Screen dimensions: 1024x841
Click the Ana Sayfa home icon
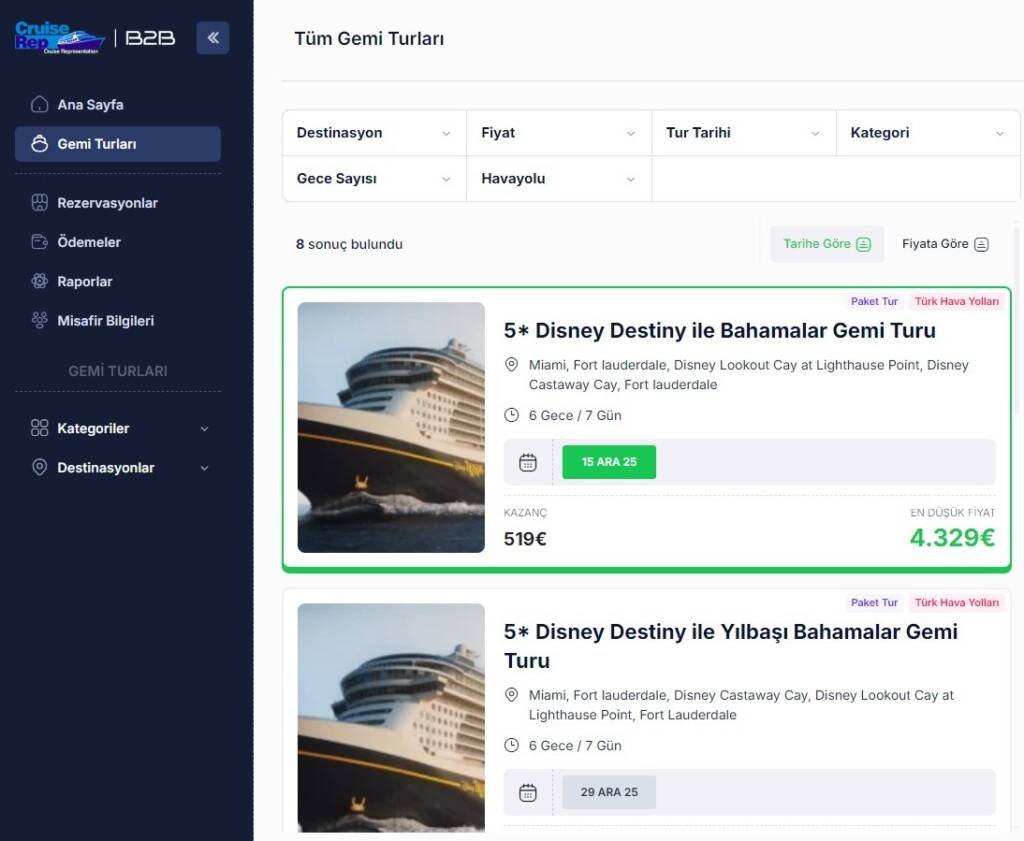point(39,104)
